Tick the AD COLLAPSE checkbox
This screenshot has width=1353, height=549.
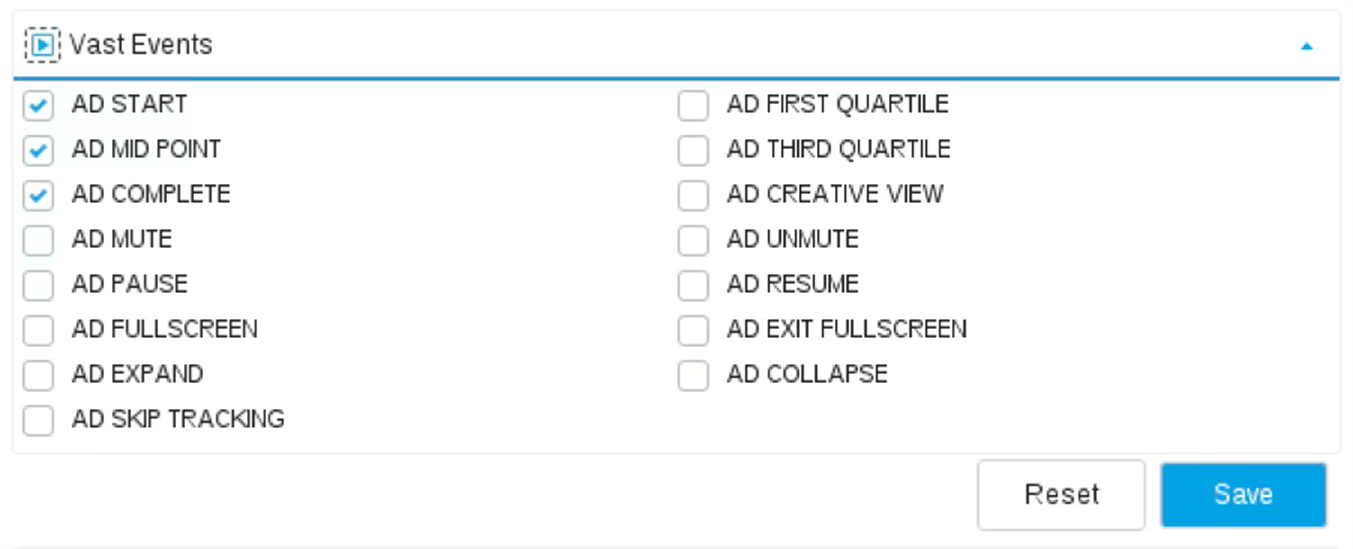(x=693, y=375)
